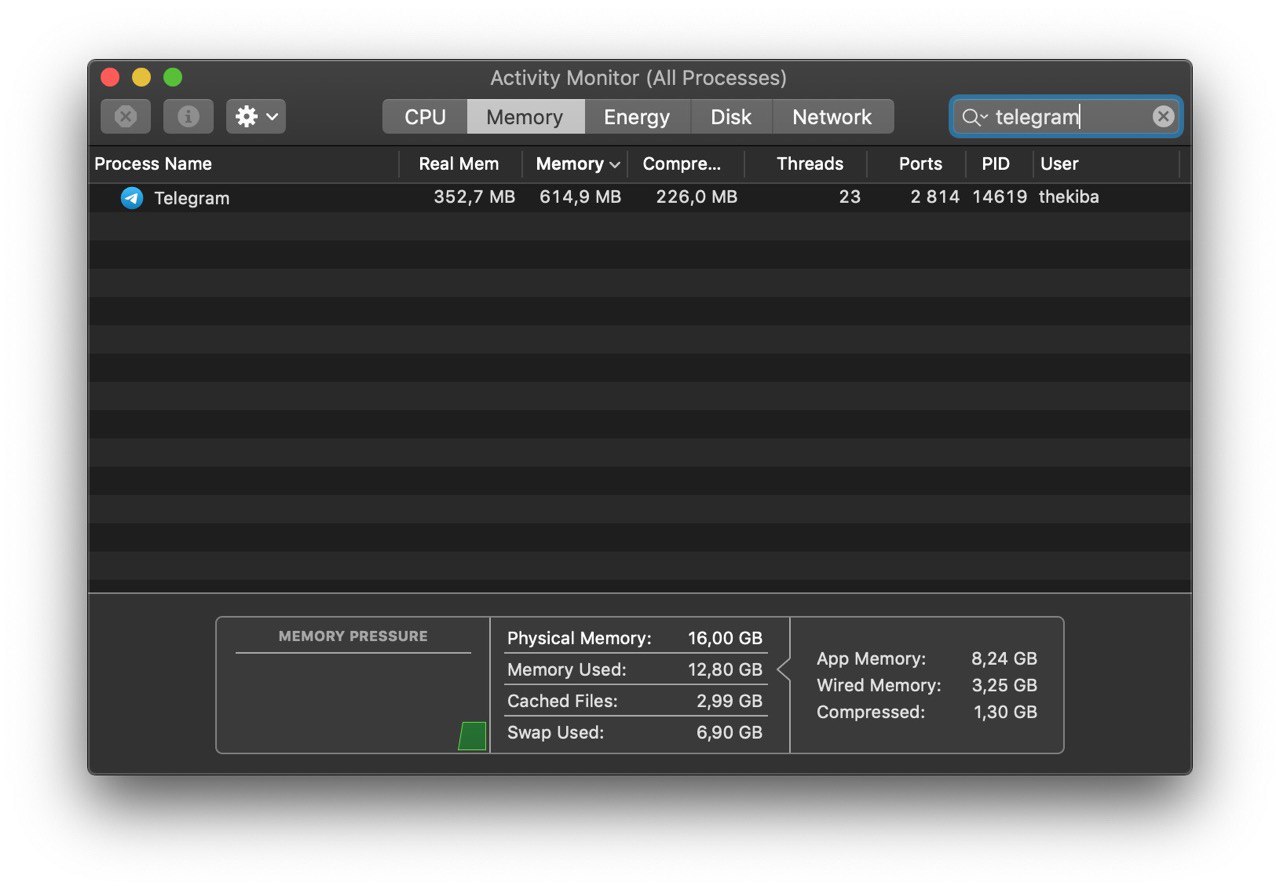This screenshot has height=891, width=1280.
Task: Click the 352,7 MB Real Mem value
Action: [474, 197]
